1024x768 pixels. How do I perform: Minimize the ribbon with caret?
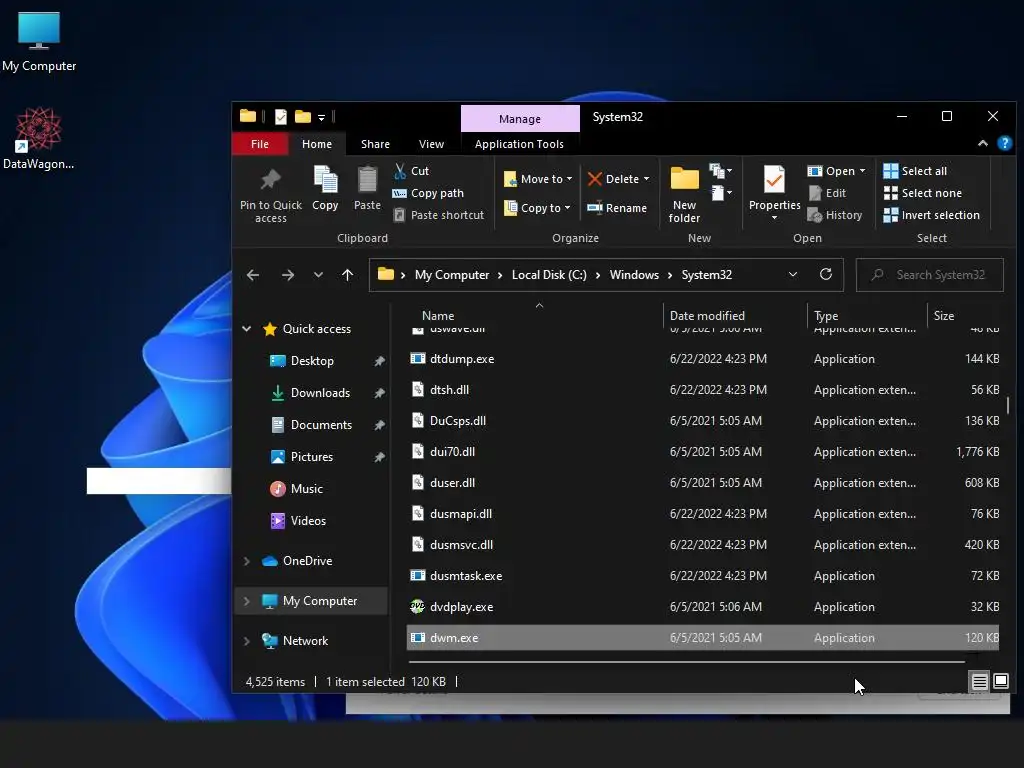(x=982, y=144)
